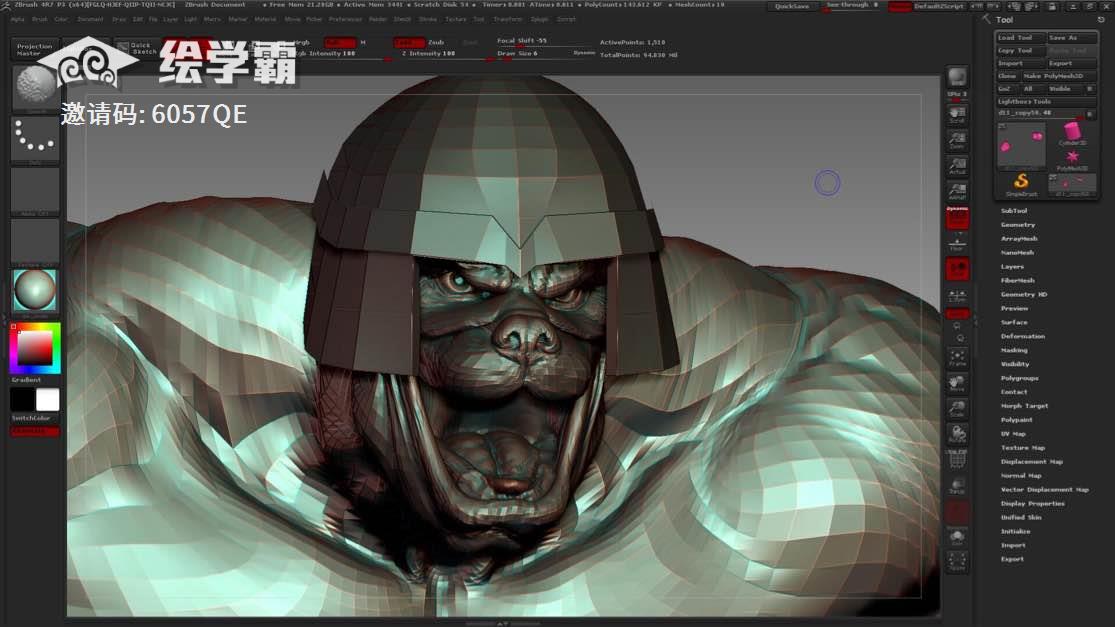Screen dimensions: 1115x627
Task: Open the material sphere selector
Action: (35, 292)
